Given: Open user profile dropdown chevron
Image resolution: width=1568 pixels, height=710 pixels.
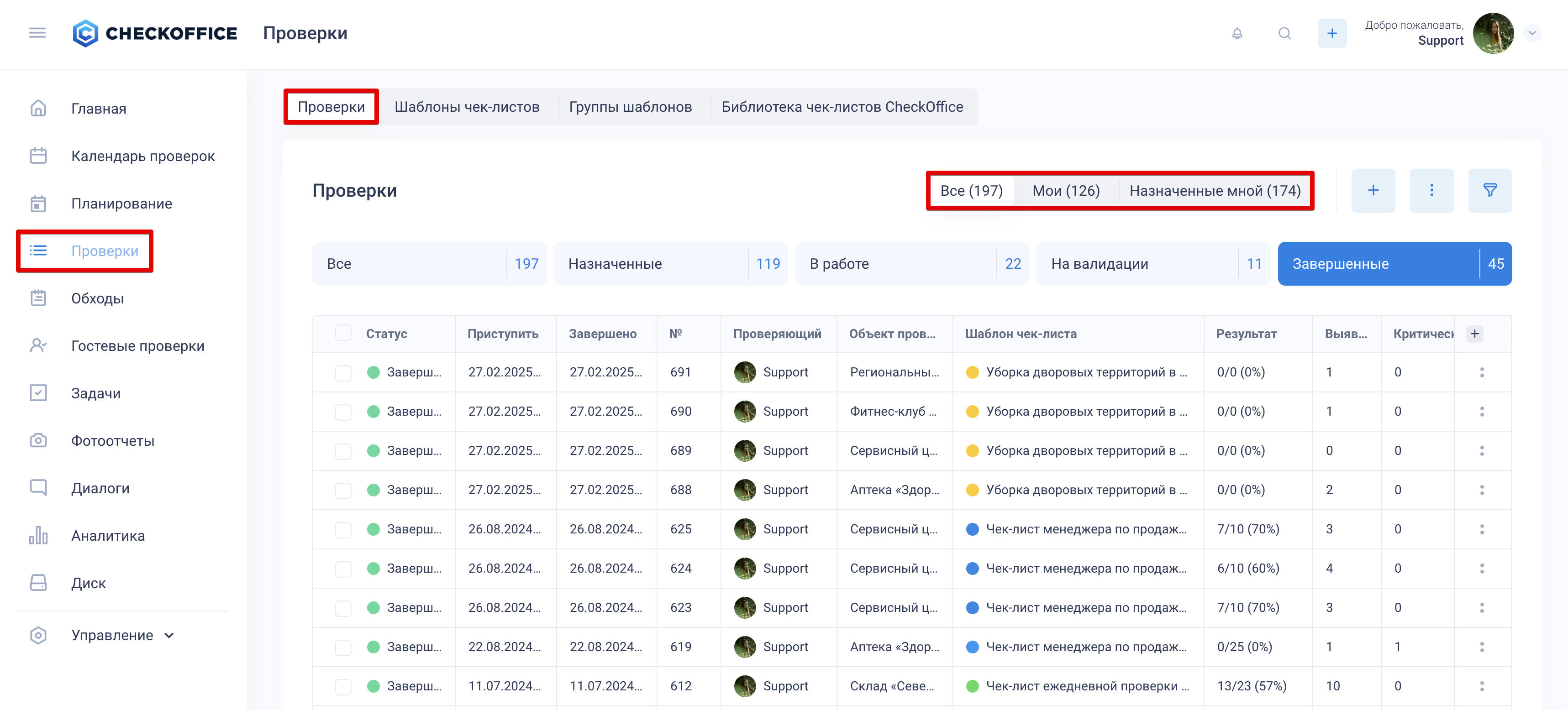Looking at the screenshot, I should pyautogui.click(x=1532, y=33).
